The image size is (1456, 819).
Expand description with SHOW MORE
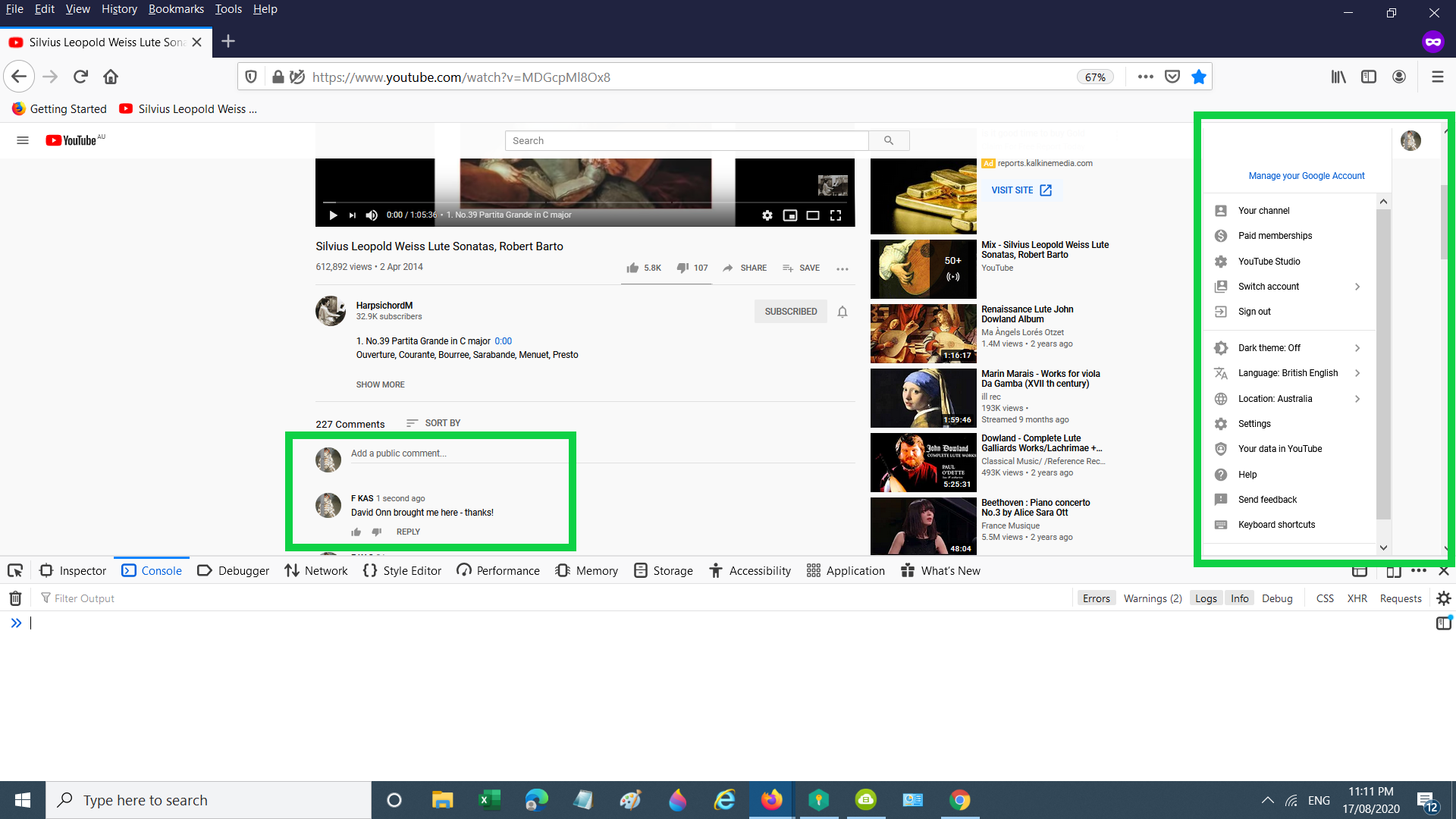click(x=380, y=384)
